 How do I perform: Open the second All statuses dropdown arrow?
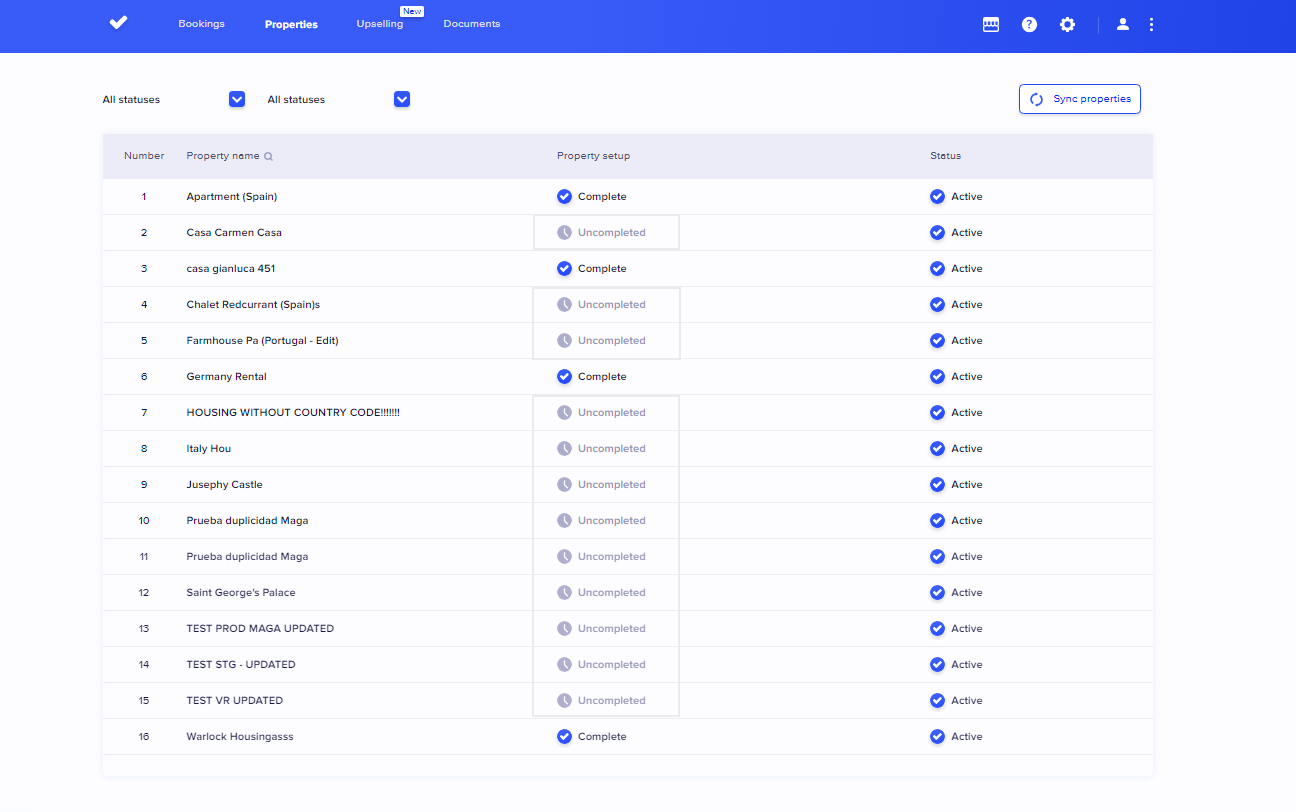(x=402, y=99)
